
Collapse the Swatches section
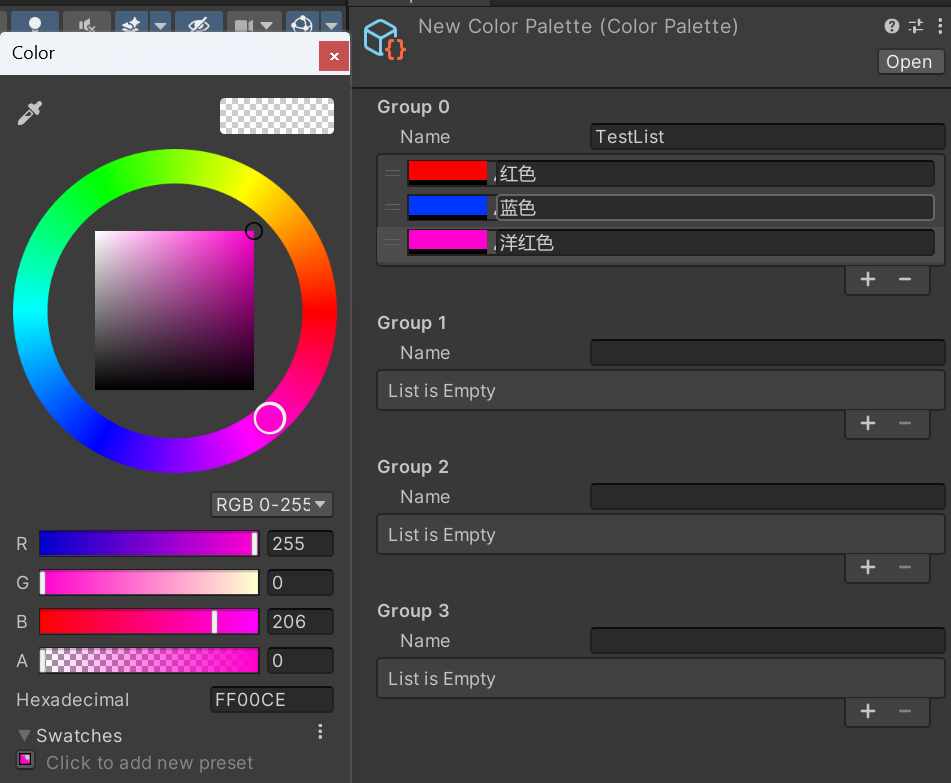(x=25, y=736)
